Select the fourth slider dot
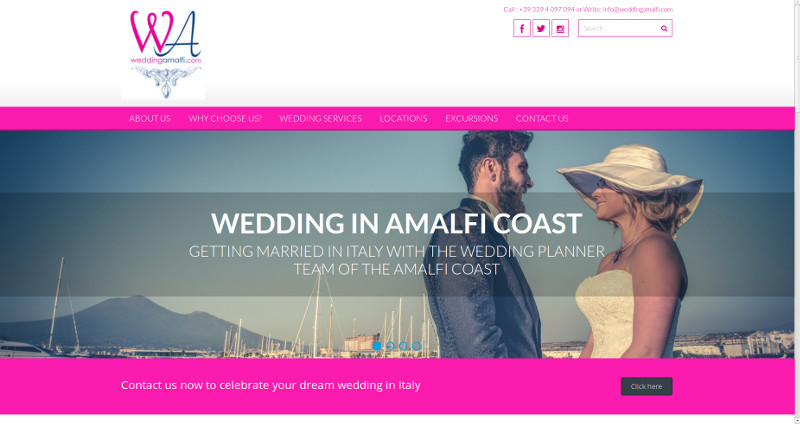 (x=417, y=346)
